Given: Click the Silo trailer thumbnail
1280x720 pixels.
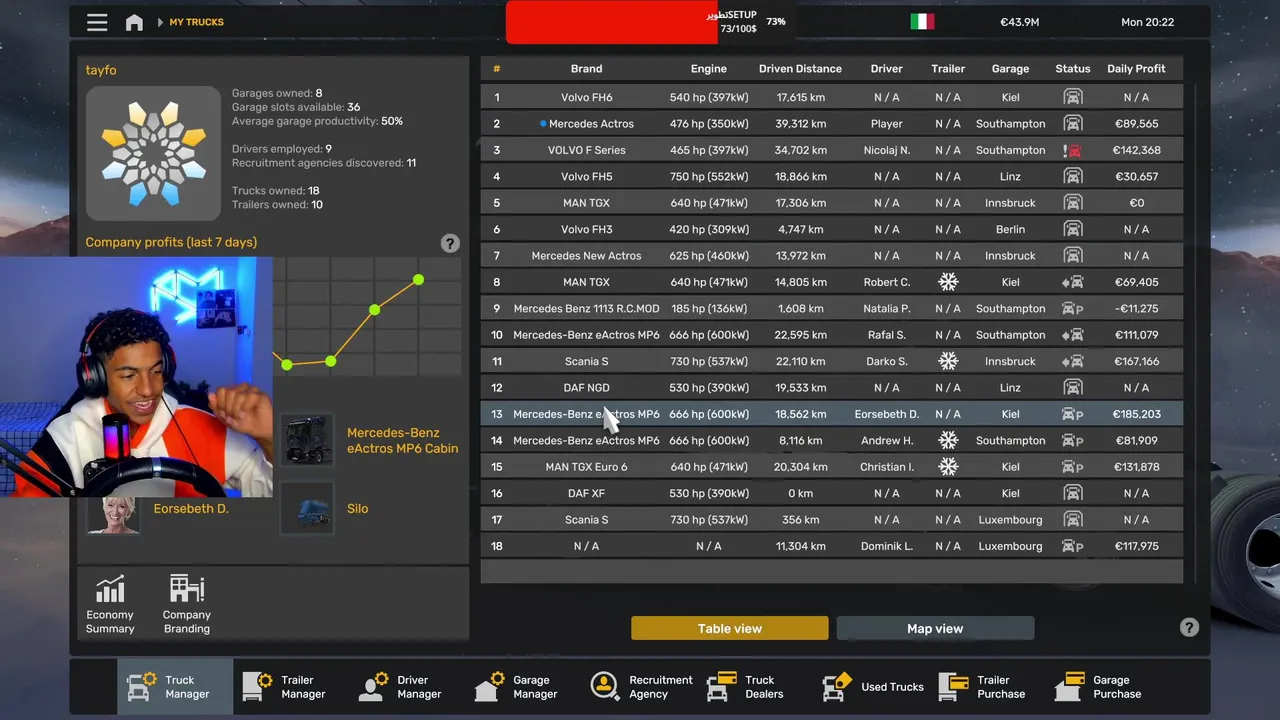Looking at the screenshot, I should (x=306, y=508).
